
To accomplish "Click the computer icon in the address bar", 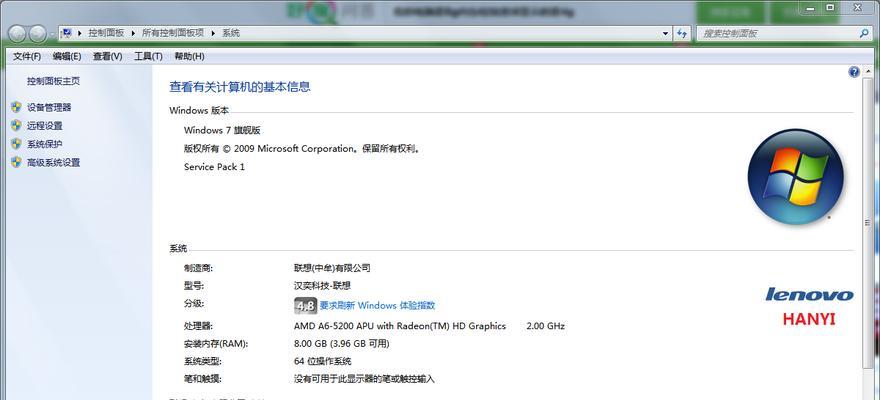I will (66, 33).
